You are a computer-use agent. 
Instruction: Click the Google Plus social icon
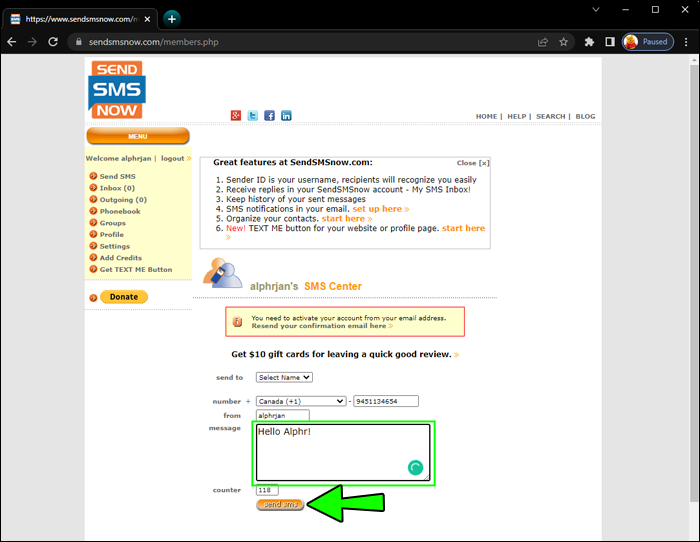[236, 116]
